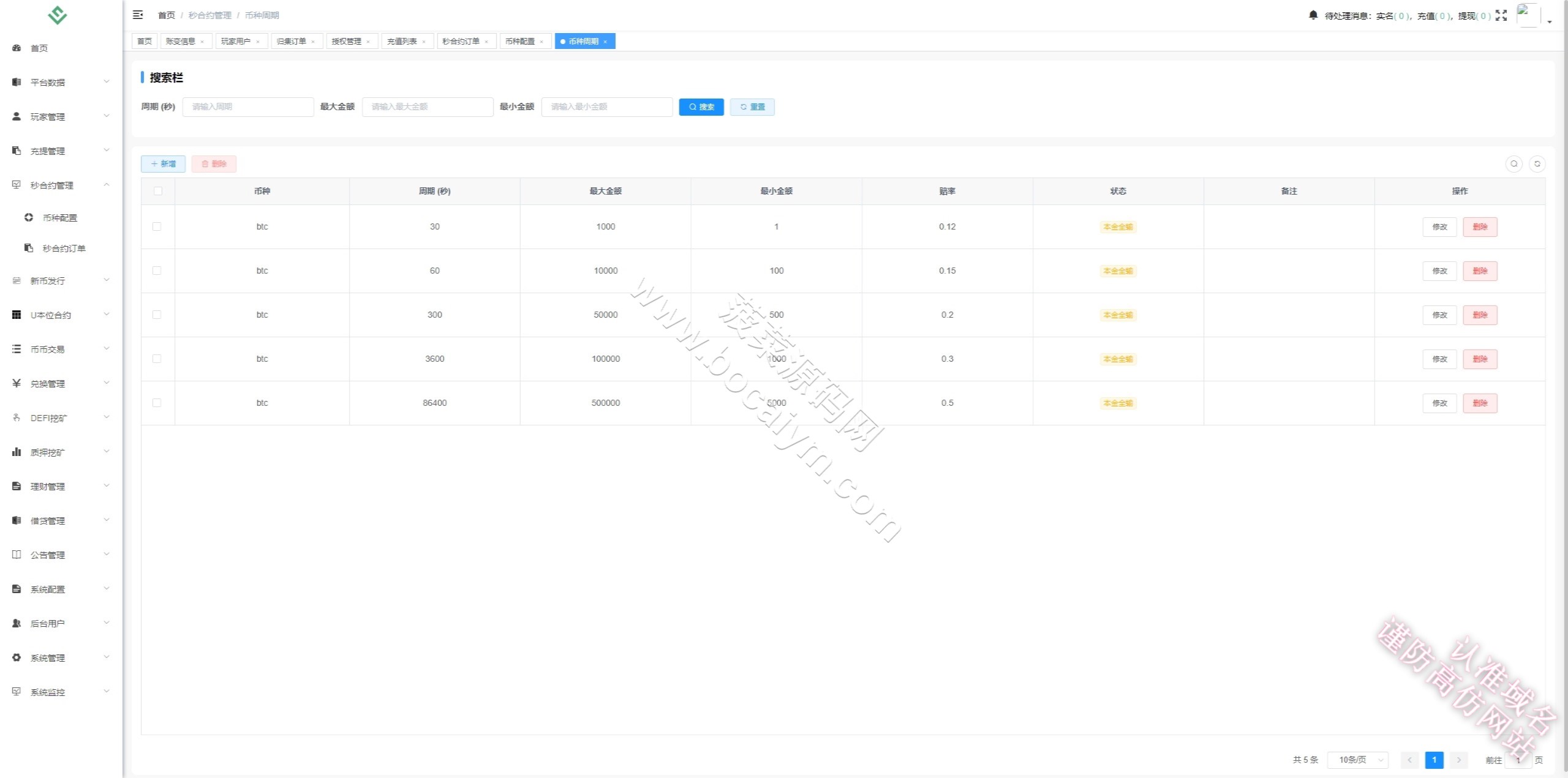This screenshot has height=778, width=1568.
Task: Hide the search bar via round search icon
Action: pyautogui.click(x=1514, y=163)
